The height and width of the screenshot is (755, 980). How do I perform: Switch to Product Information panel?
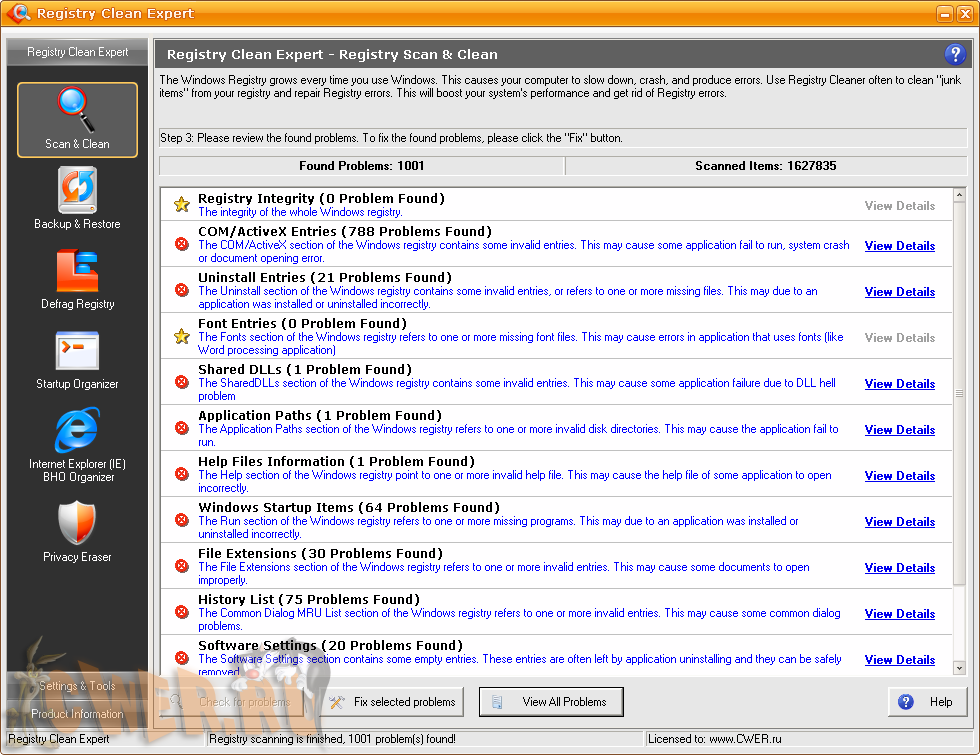pos(77,714)
